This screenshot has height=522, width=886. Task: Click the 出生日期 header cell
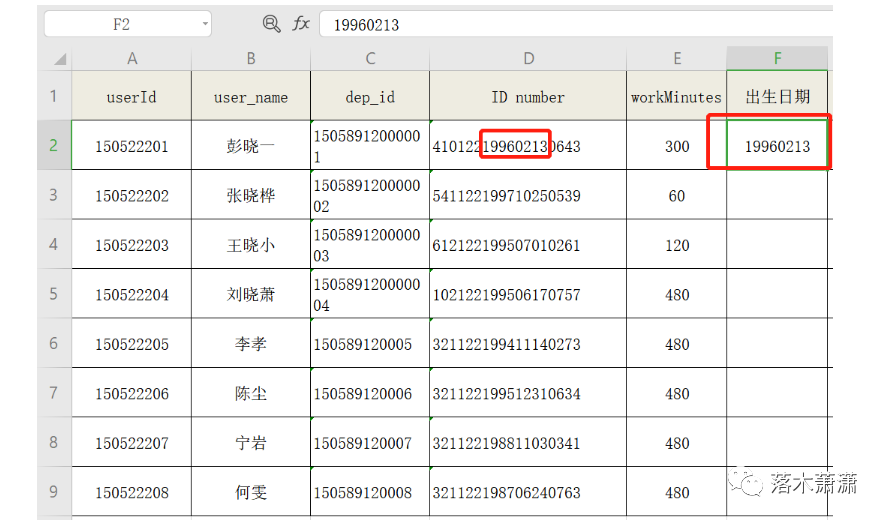[777, 96]
